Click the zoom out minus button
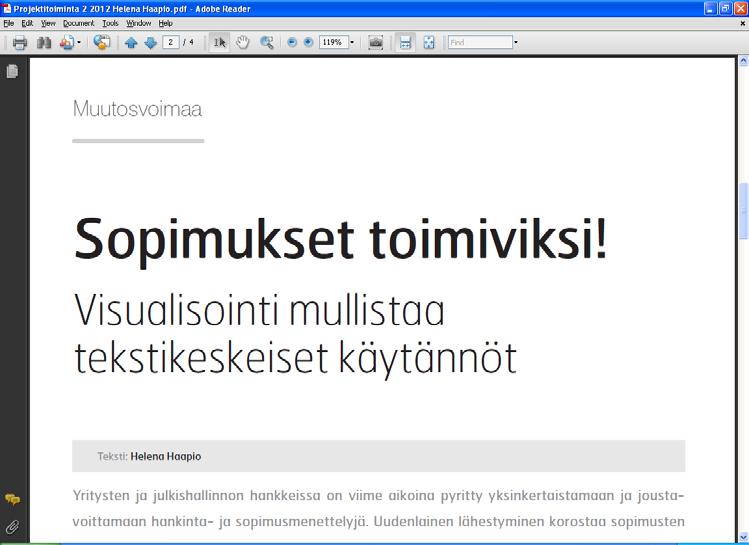The width and height of the screenshot is (749, 545). click(x=292, y=43)
